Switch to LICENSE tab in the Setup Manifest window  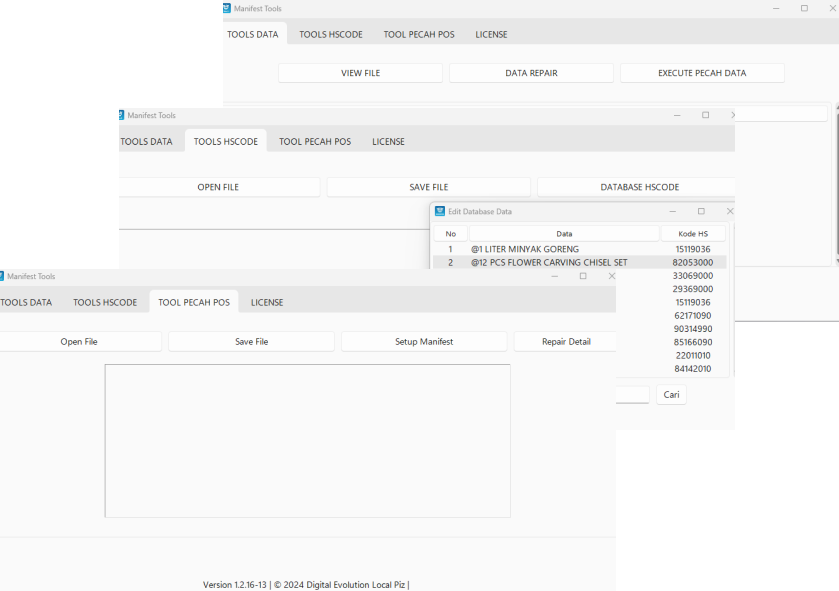[x=267, y=302]
